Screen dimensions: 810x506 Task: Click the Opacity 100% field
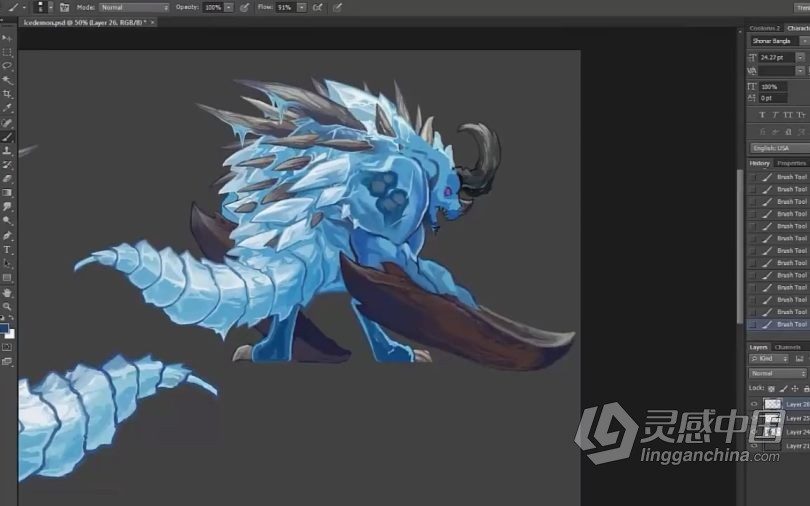(212, 7)
